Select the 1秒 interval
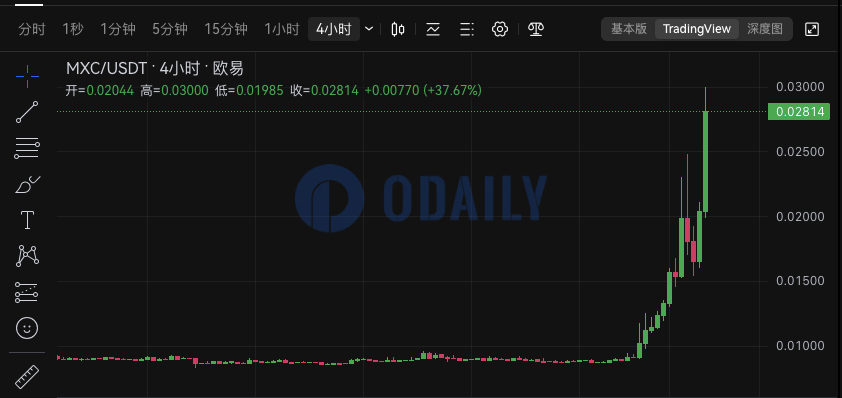The image size is (842, 398). click(x=73, y=29)
